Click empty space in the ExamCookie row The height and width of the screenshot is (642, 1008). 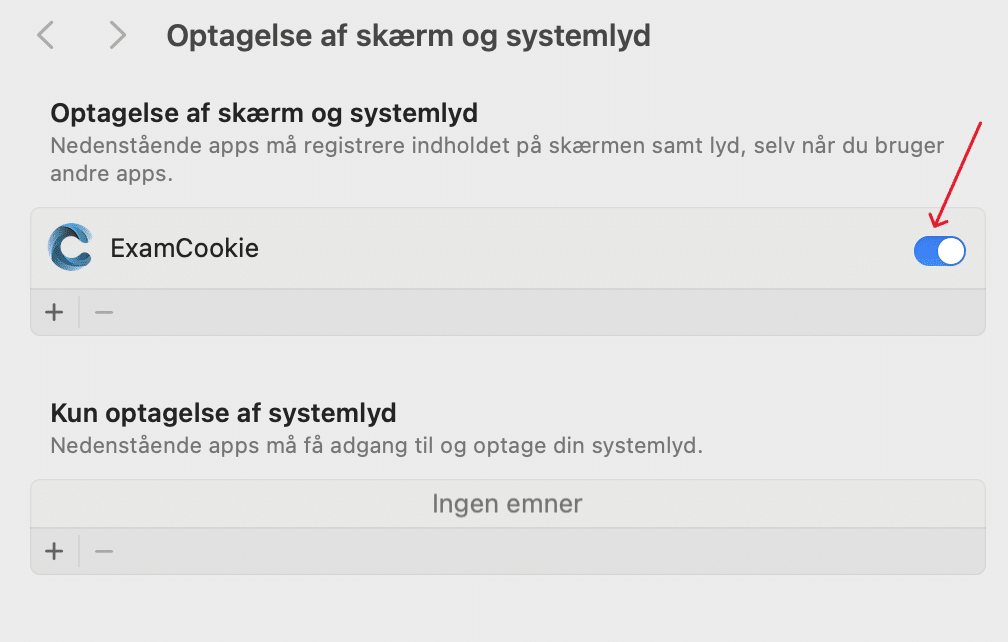(x=580, y=249)
